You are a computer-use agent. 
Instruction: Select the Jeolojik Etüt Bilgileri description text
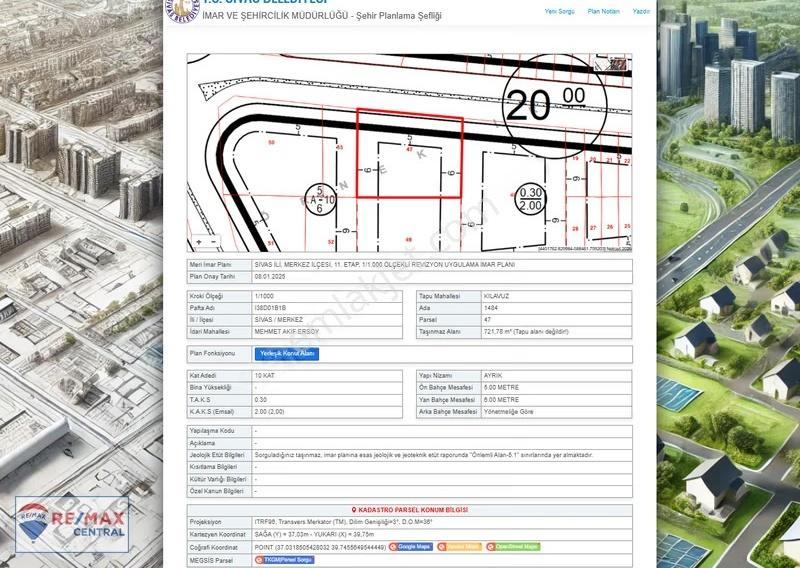[423, 455]
